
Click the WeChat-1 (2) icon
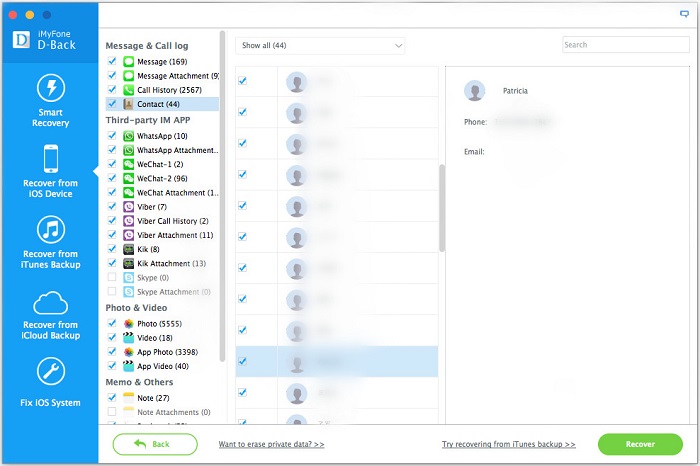[x=129, y=164]
